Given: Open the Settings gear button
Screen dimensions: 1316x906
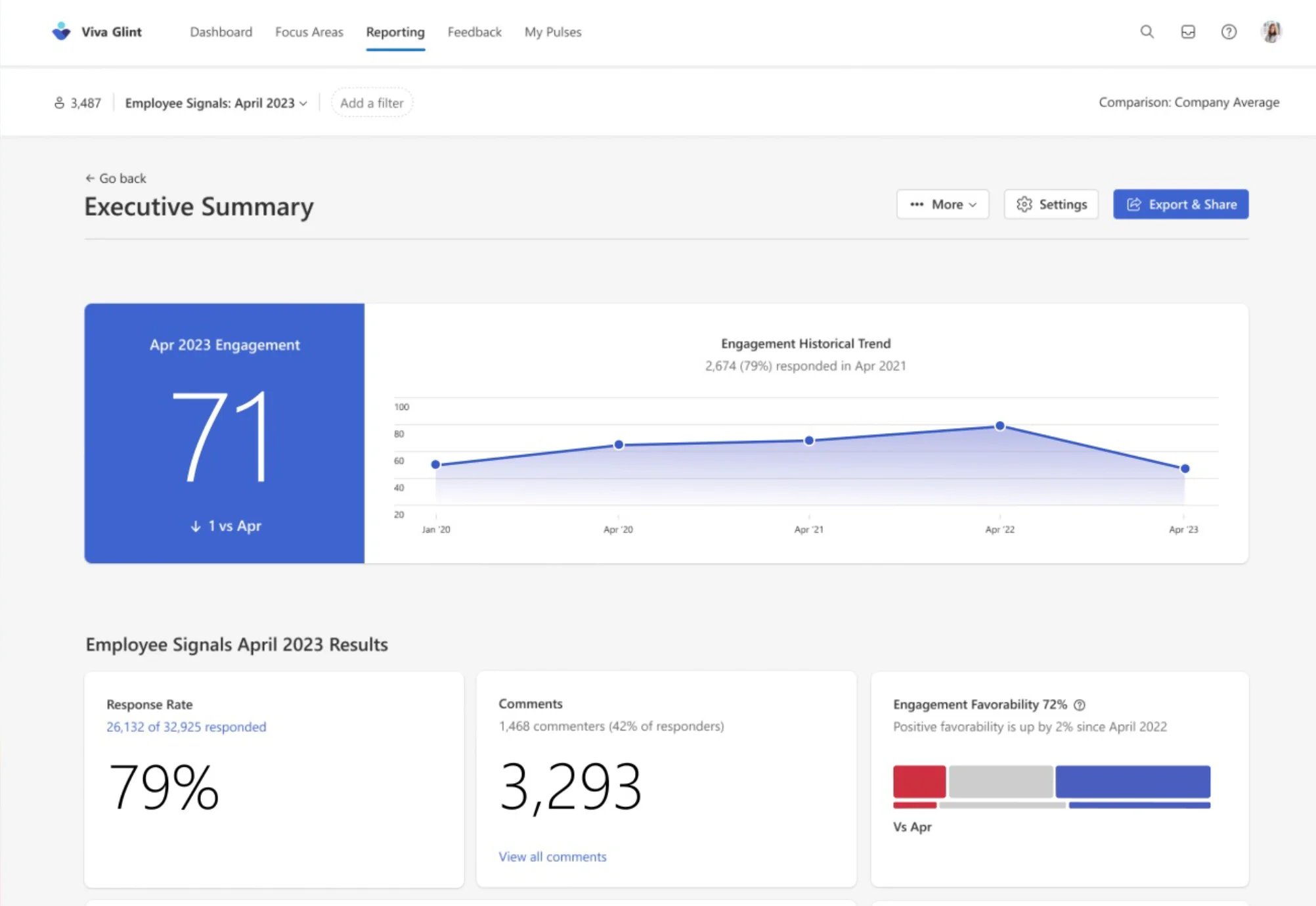Looking at the screenshot, I should 1051,204.
